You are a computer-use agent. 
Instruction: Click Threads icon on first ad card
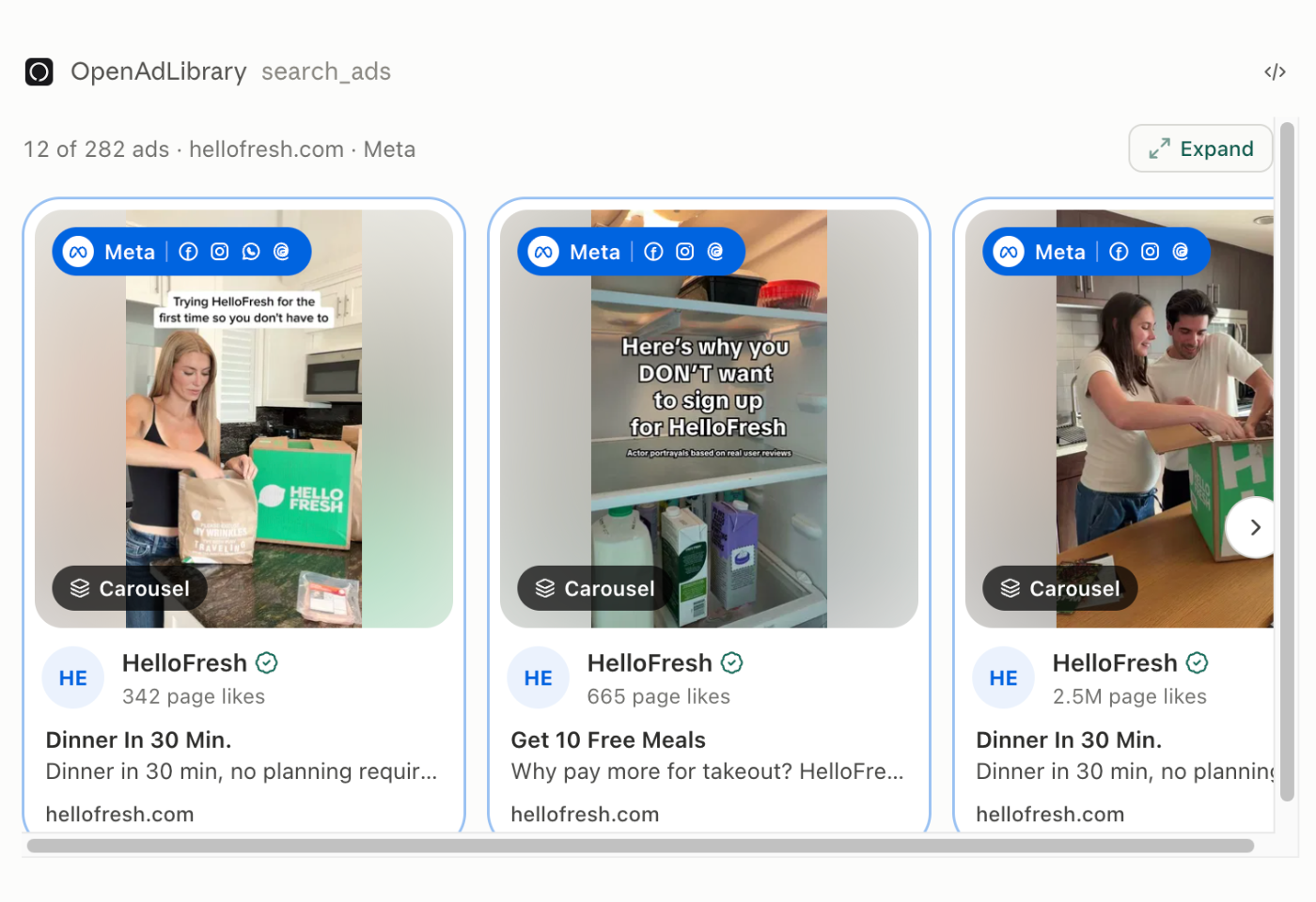281,252
